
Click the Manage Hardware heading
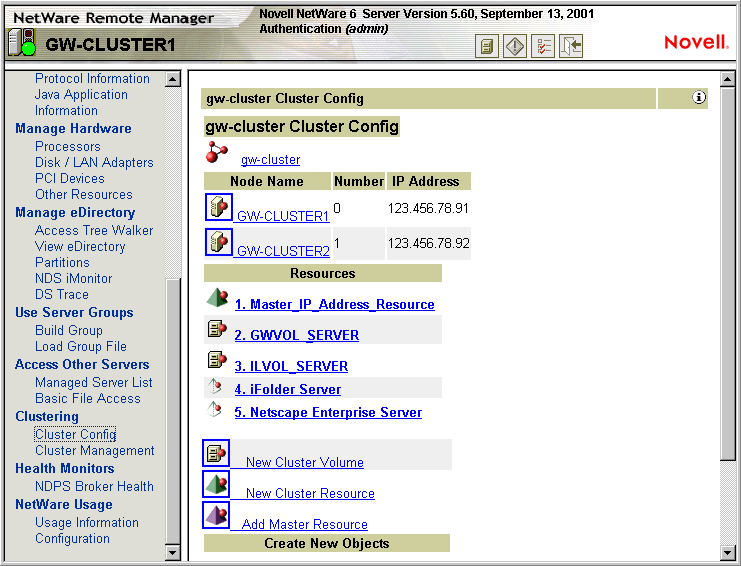[73, 129]
